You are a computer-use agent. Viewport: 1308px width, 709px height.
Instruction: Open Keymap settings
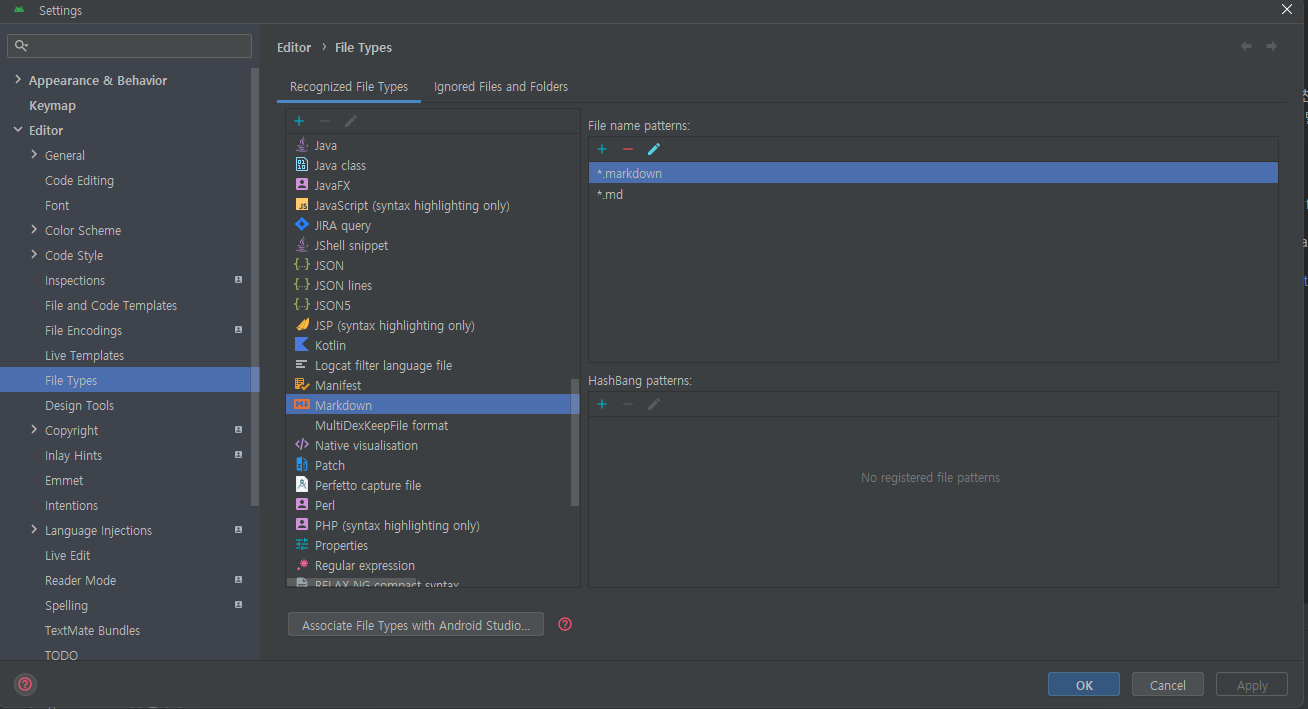[52, 105]
